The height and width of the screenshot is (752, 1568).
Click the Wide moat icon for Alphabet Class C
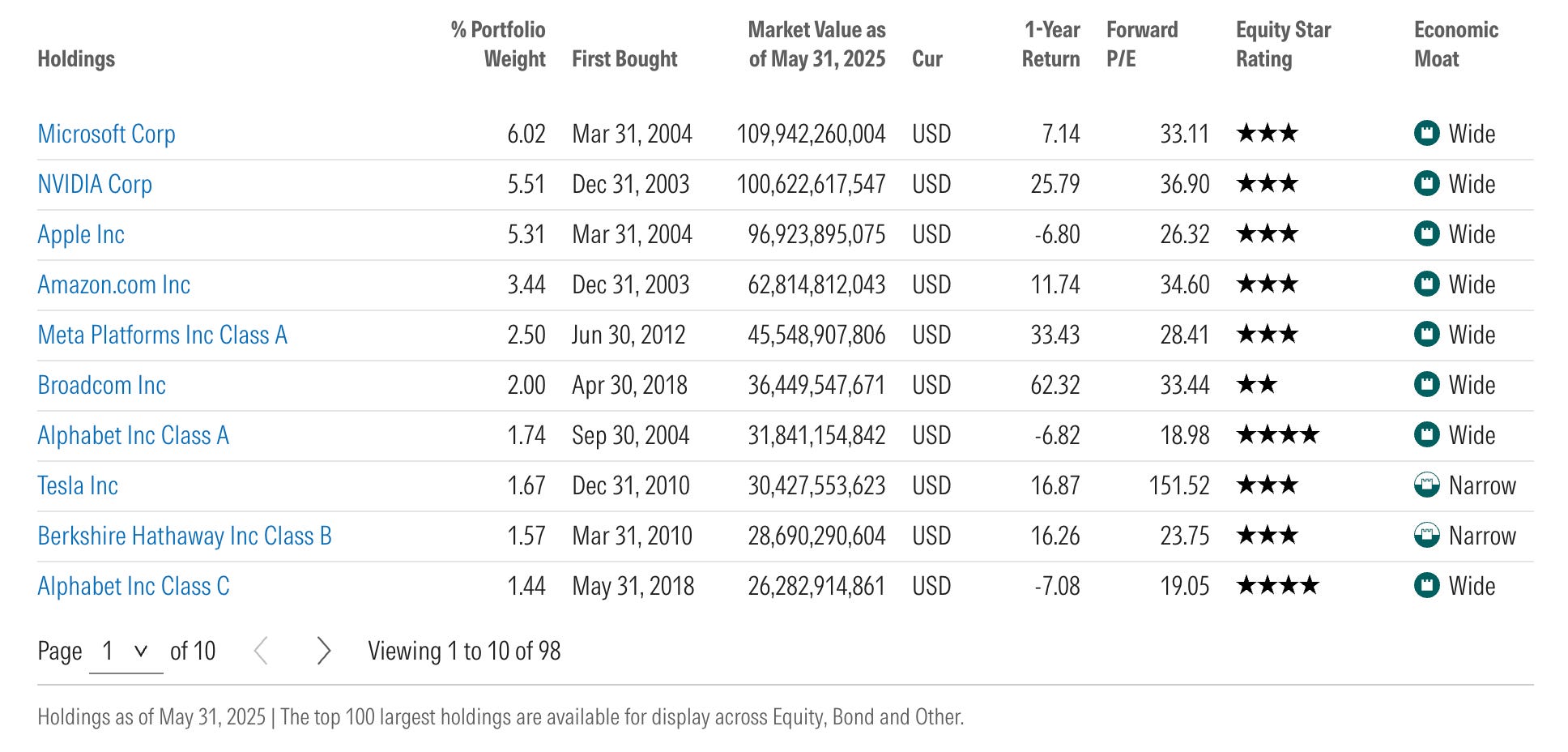1426,585
